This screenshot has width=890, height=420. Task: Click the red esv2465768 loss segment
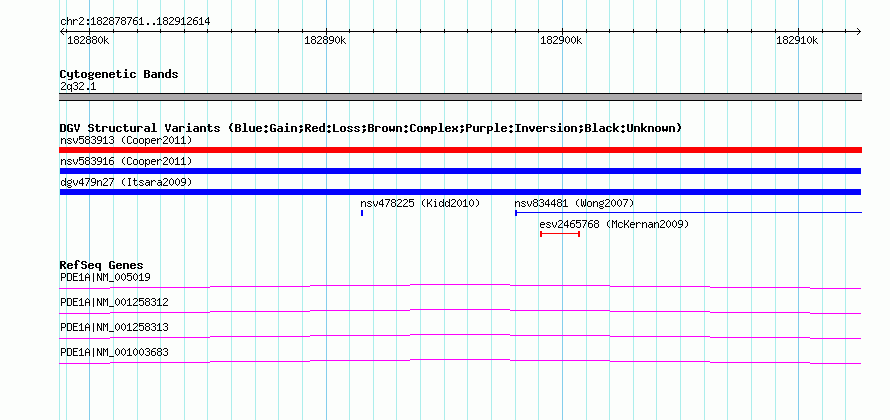[x=560, y=234]
